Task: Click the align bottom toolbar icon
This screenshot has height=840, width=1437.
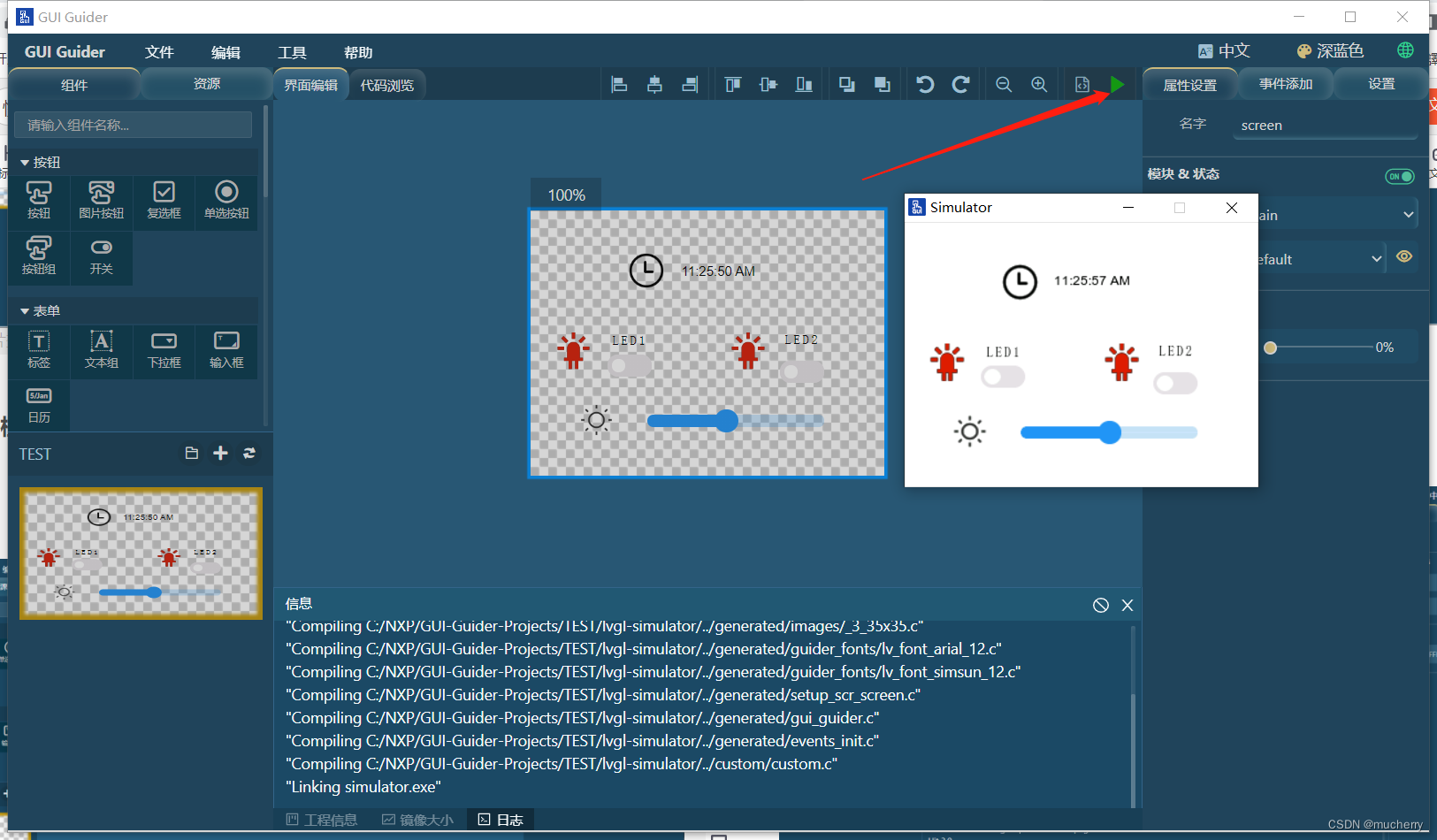Action: (x=804, y=85)
